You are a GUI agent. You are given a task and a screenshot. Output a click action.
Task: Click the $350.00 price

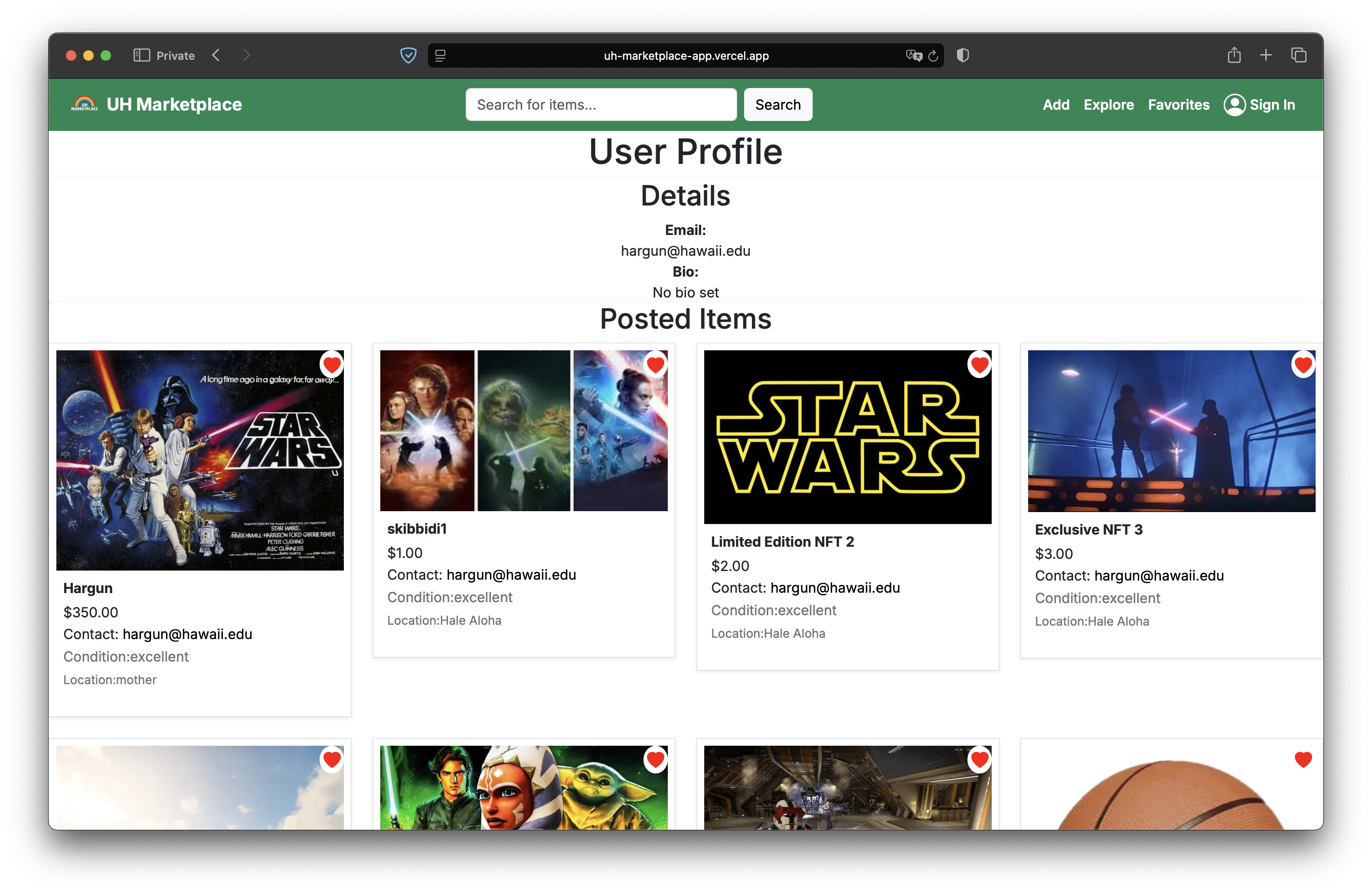[91, 612]
